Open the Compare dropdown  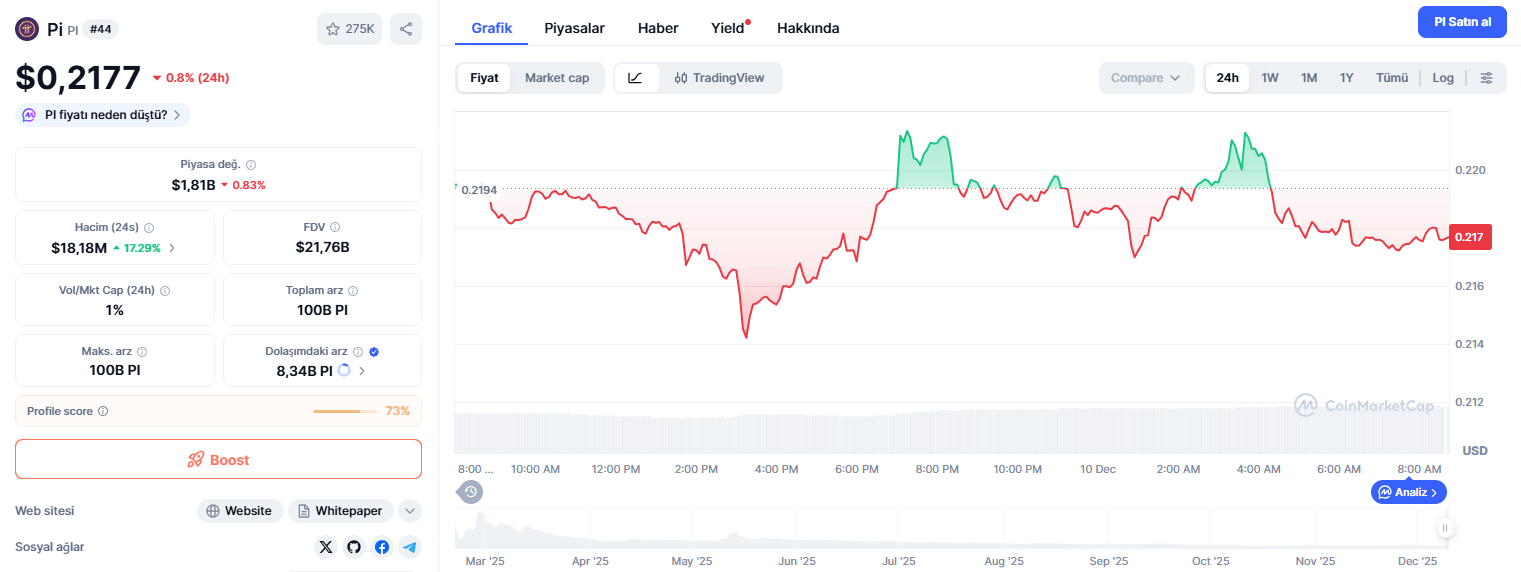pyautogui.click(x=1146, y=78)
